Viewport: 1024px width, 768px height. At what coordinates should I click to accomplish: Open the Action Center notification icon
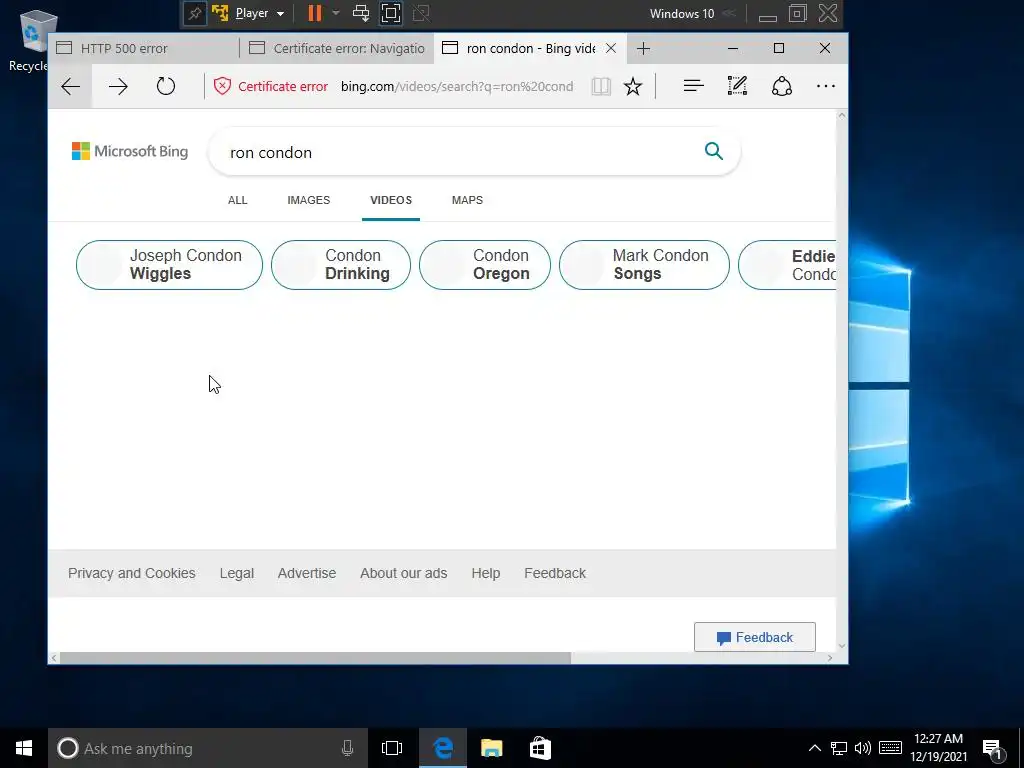(x=993, y=749)
